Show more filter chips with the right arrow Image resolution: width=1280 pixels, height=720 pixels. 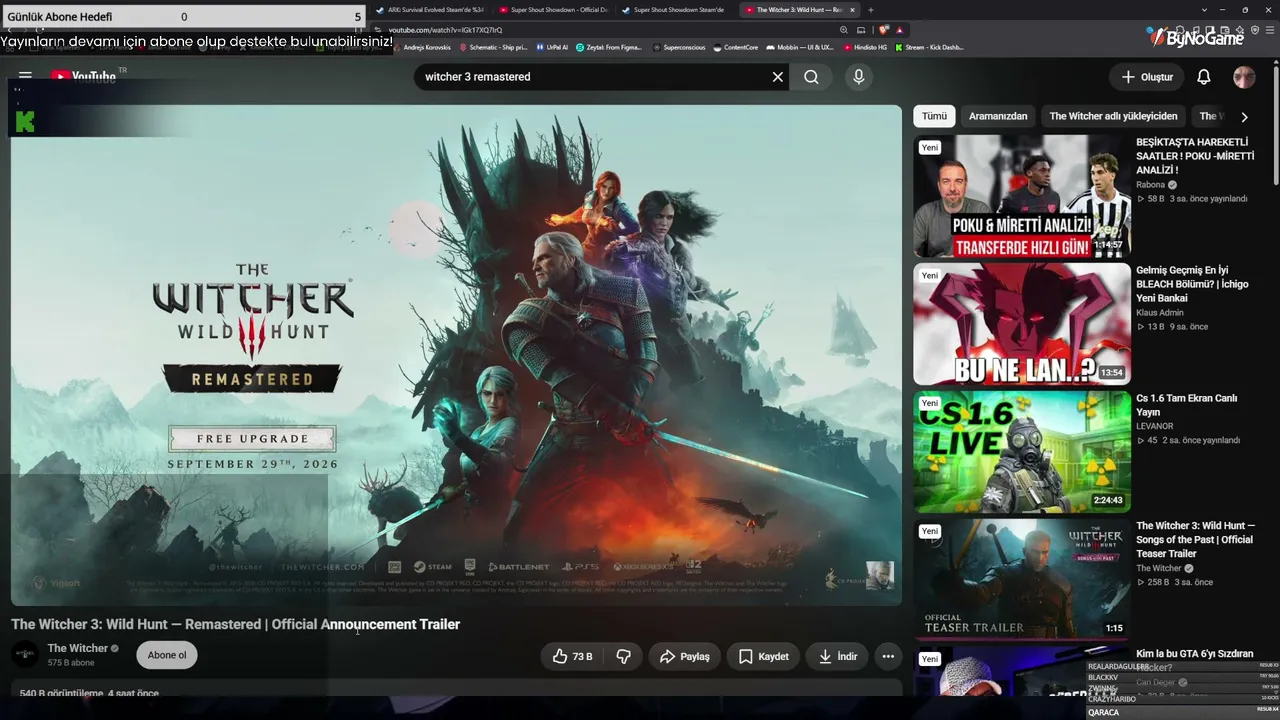[x=1244, y=117]
